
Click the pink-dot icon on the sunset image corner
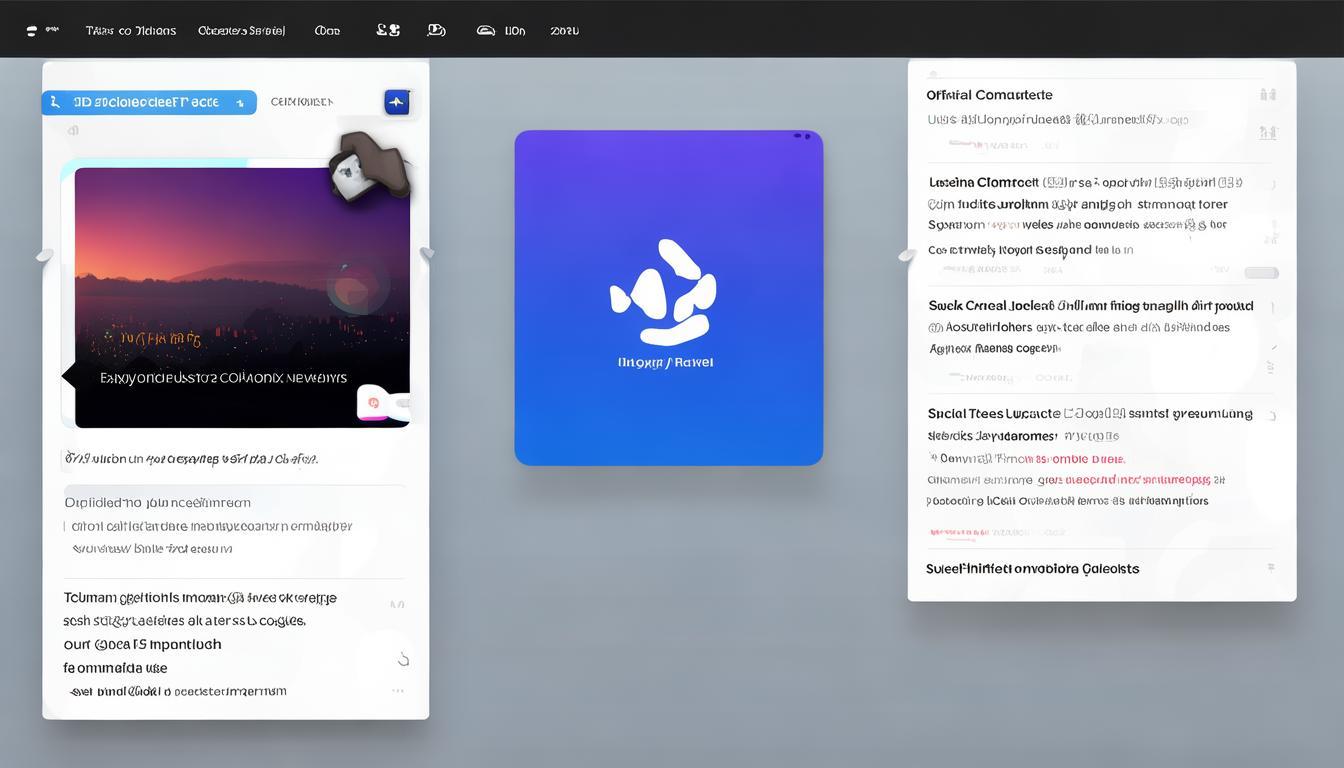pyautogui.click(x=375, y=403)
